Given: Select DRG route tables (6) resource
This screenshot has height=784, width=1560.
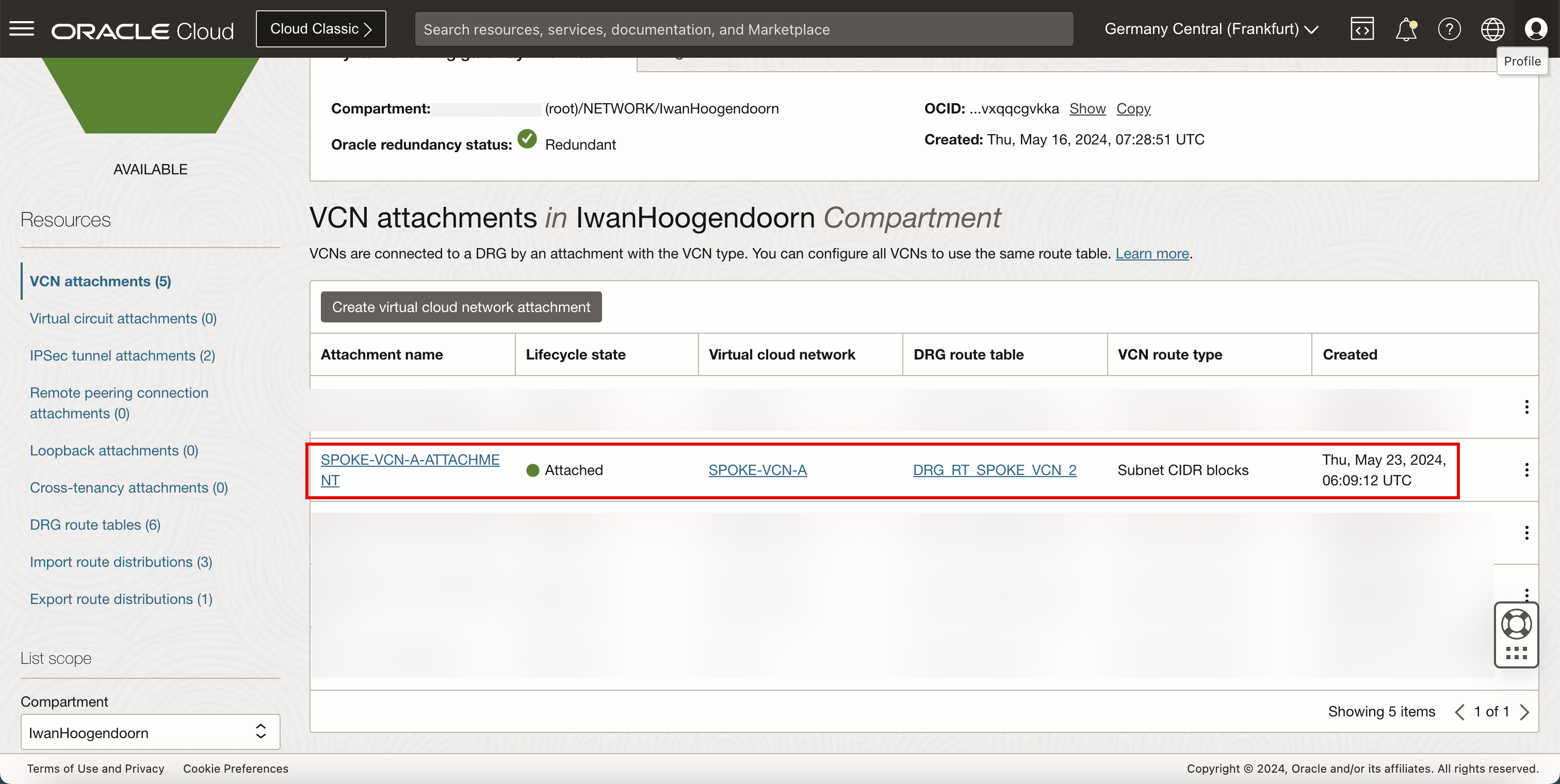Looking at the screenshot, I should [x=95, y=525].
